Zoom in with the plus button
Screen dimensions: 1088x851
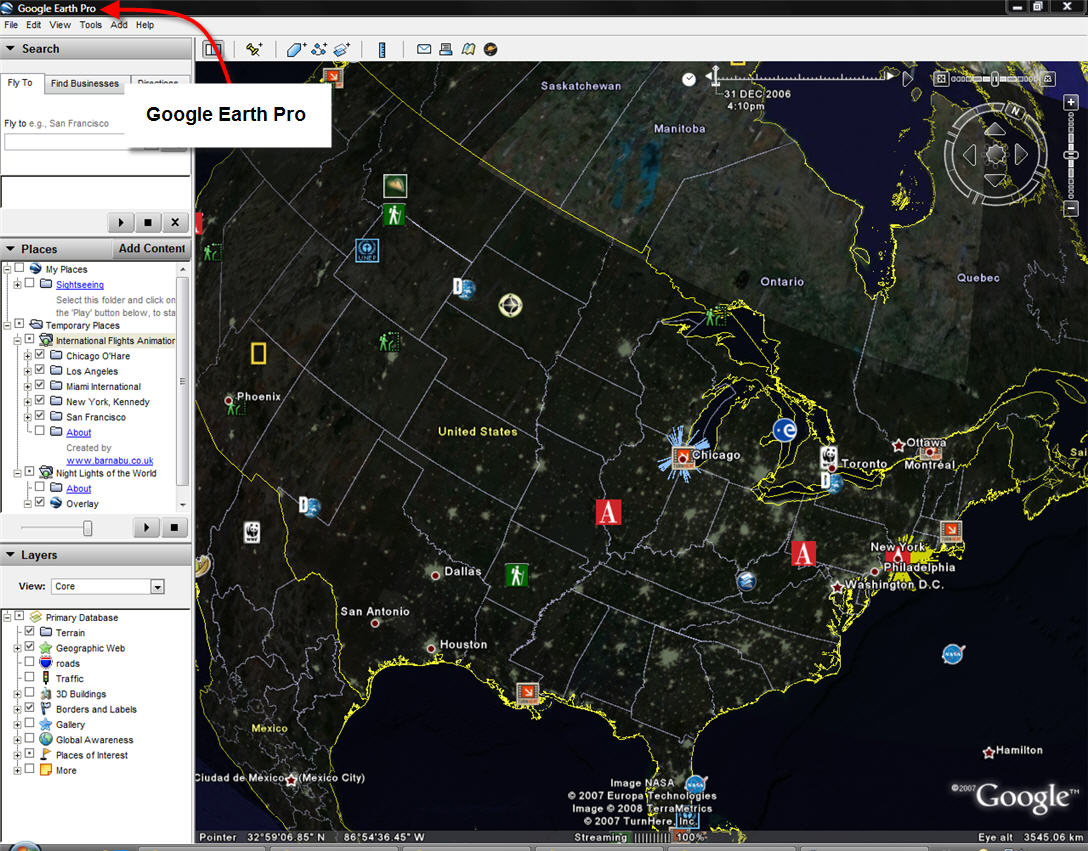pyautogui.click(x=1071, y=102)
